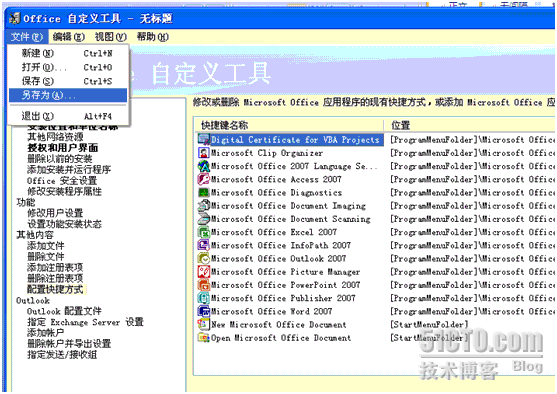
Task: Select 删除以前的安装 in the navigation tree
Action: tap(60, 159)
